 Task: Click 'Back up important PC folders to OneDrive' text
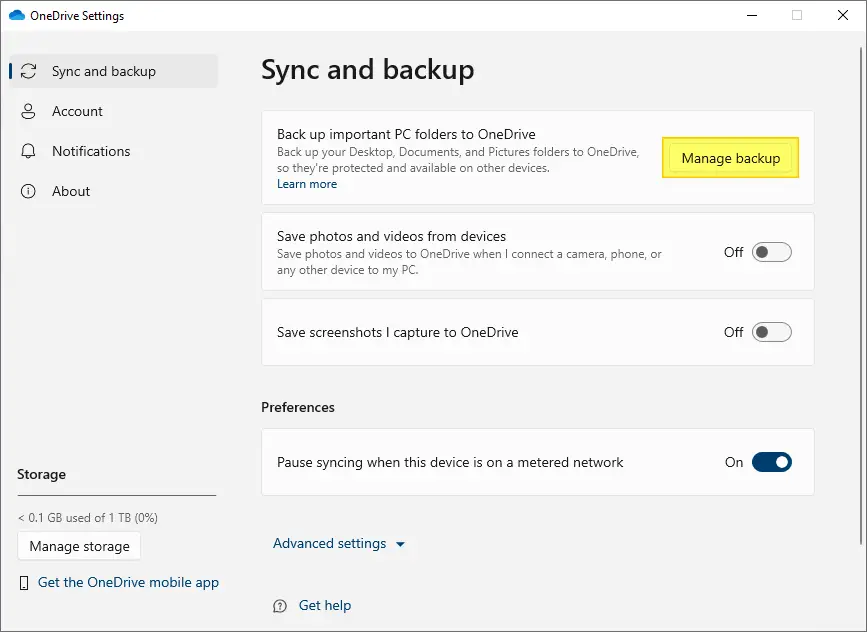[406, 134]
